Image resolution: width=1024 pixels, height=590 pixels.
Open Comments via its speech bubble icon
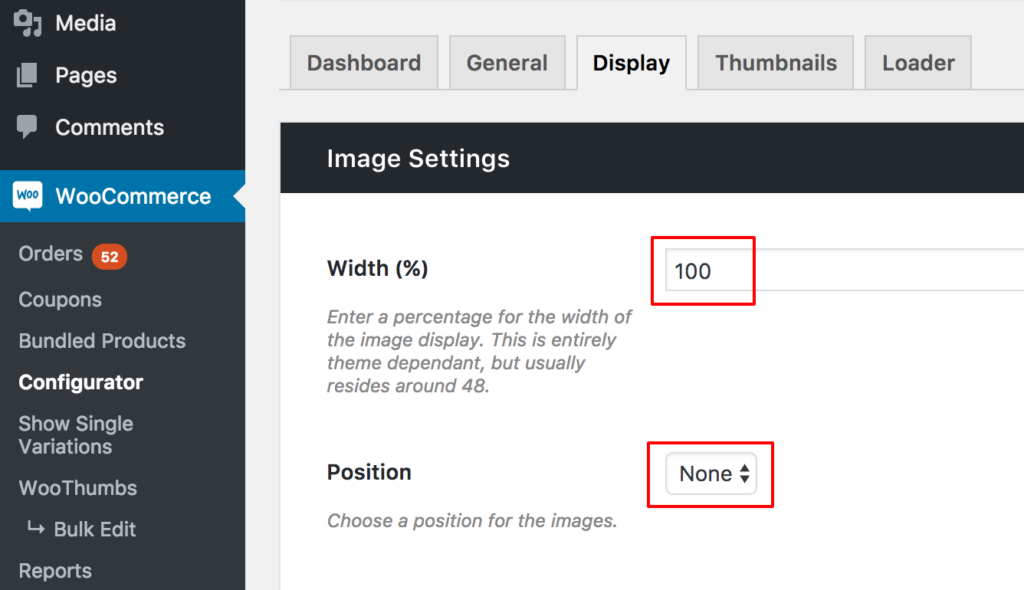[x=26, y=127]
